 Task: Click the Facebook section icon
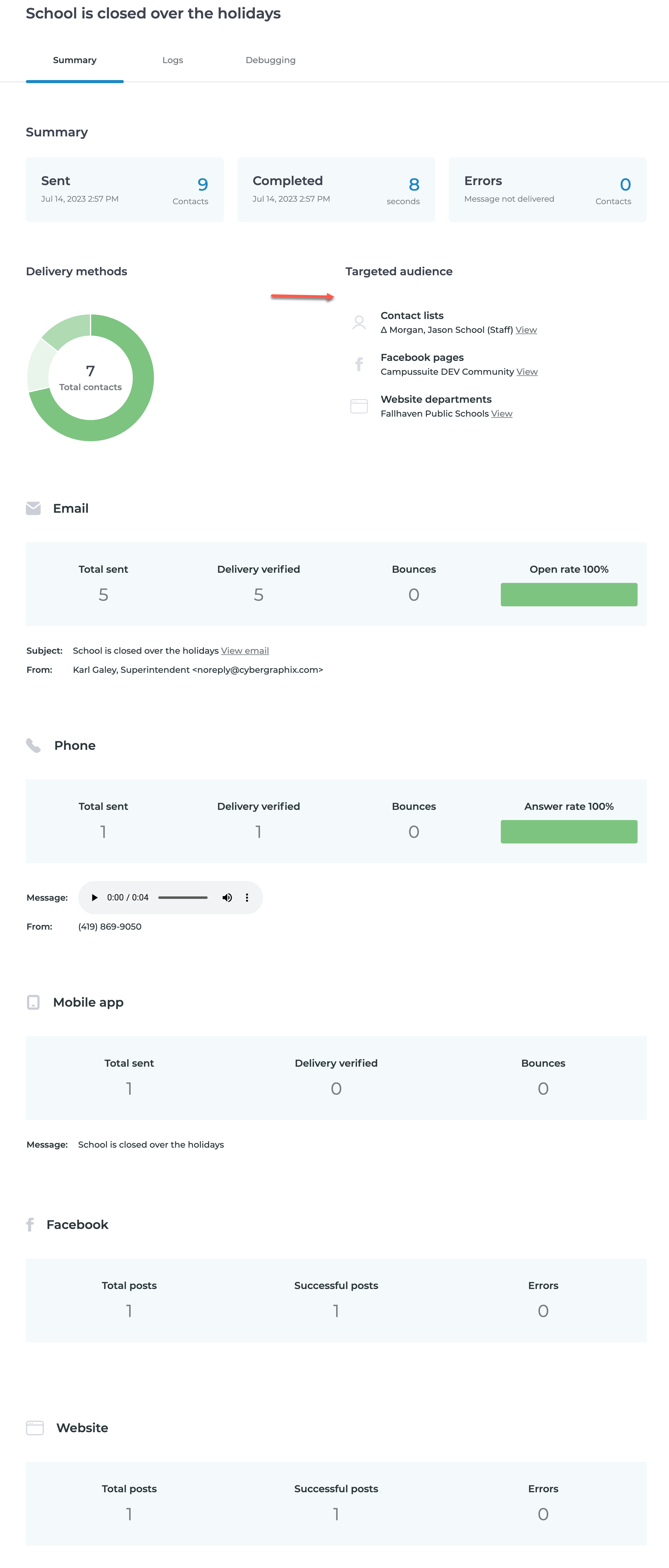tap(30, 1225)
